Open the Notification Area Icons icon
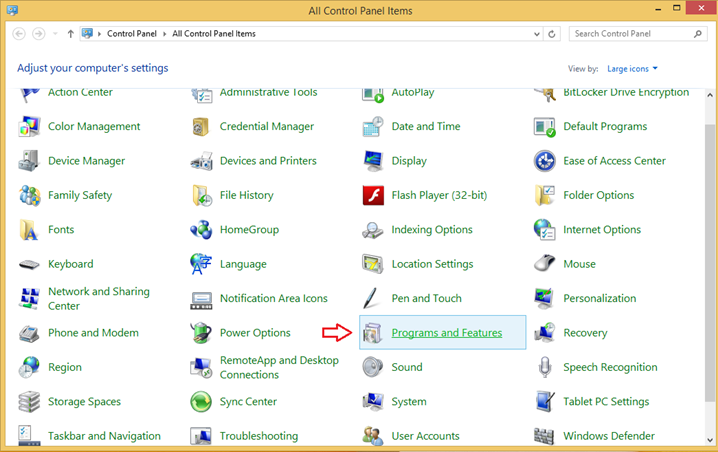This screenshot has height=452, width=718. [x=201, y=300]
